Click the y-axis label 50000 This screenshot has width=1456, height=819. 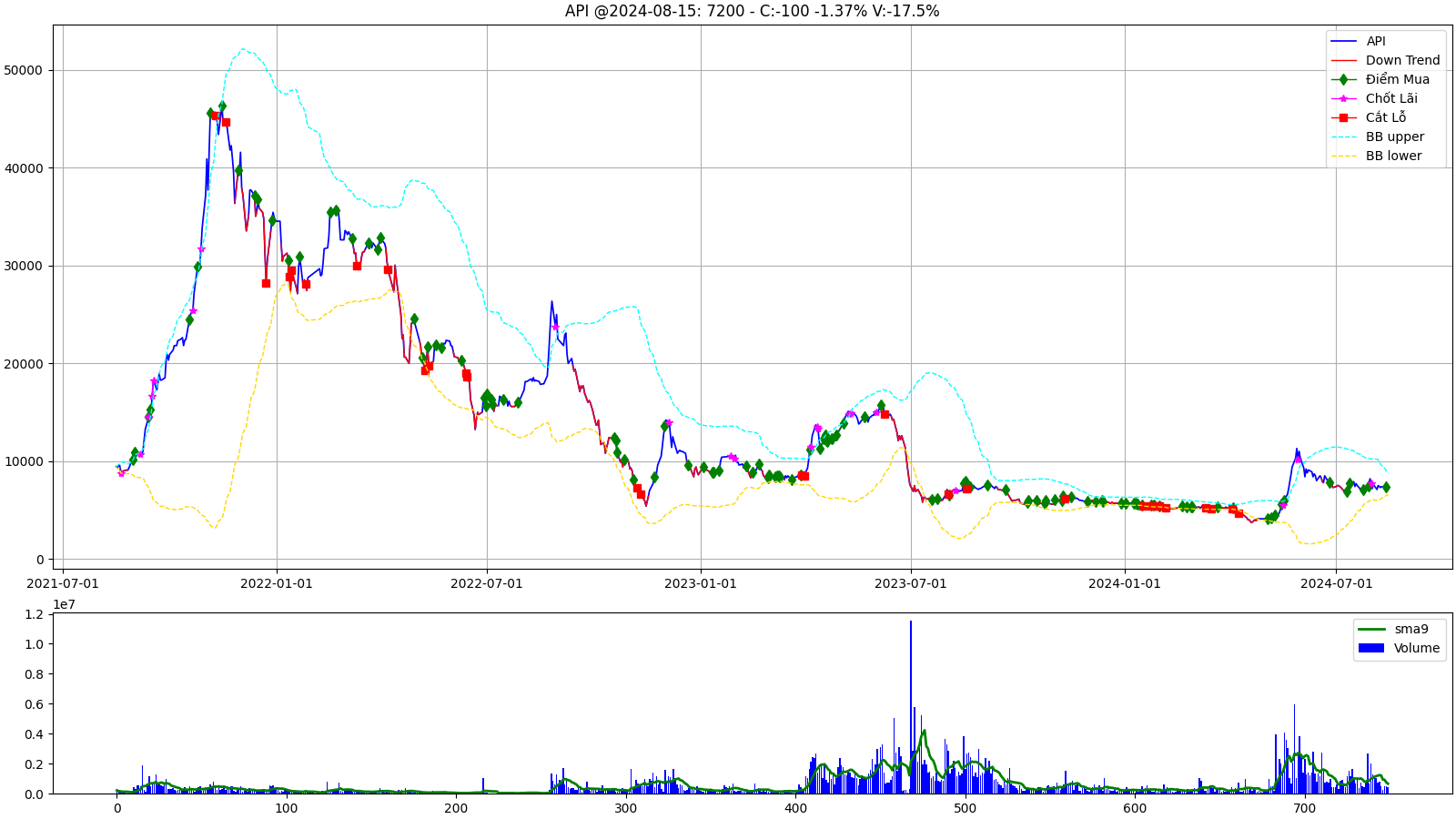23,70
